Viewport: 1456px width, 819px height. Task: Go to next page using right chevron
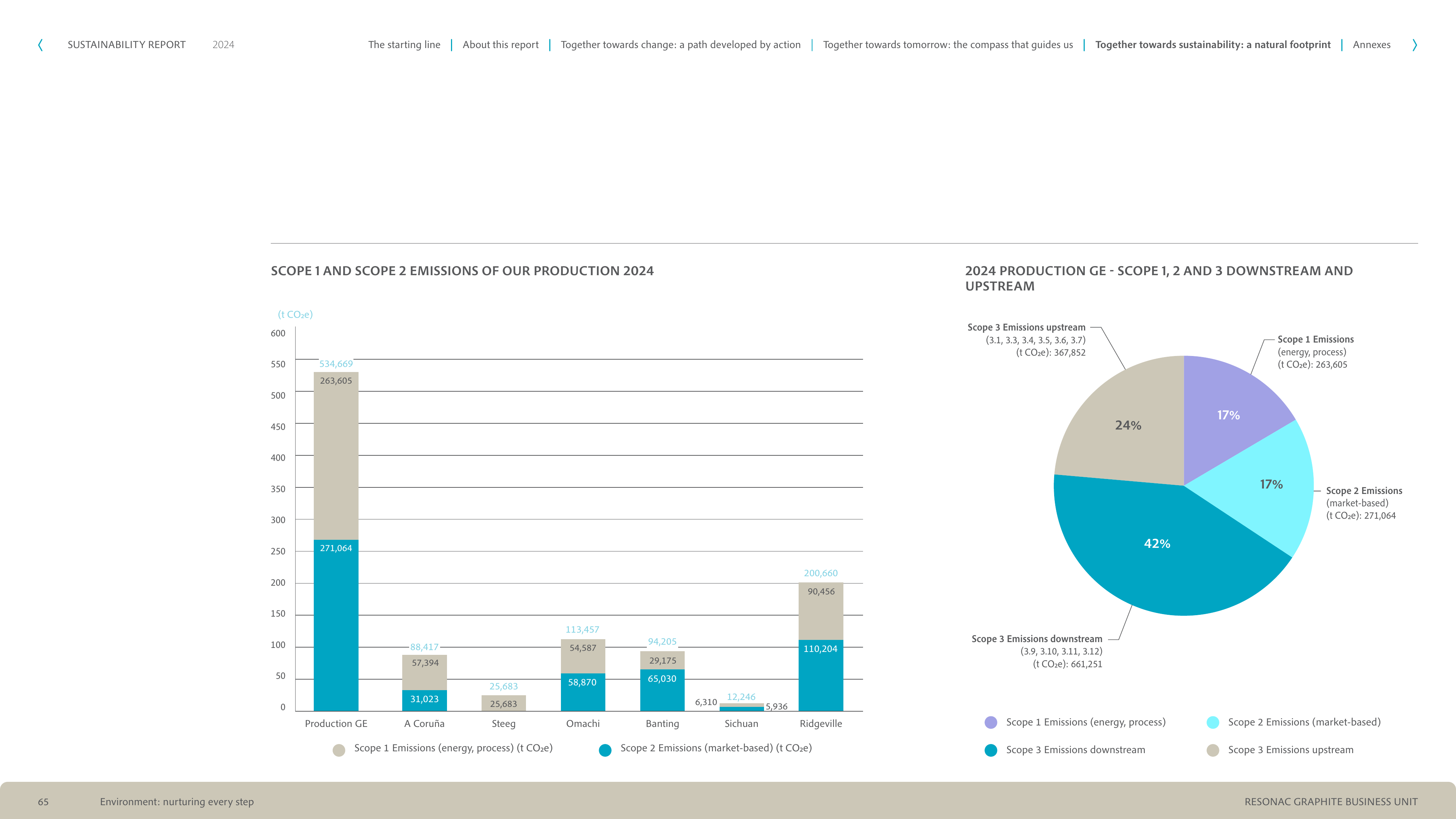click(1414, 45)
